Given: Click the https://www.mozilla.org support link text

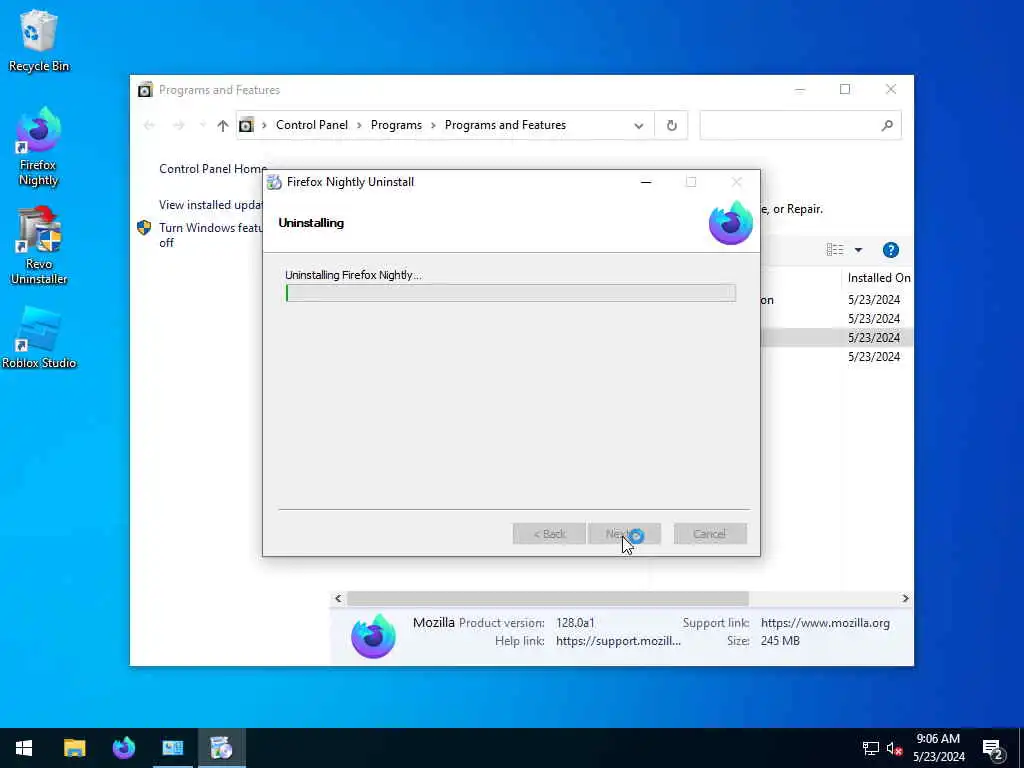Looking at the screenshot, I should tap(825, 623).
